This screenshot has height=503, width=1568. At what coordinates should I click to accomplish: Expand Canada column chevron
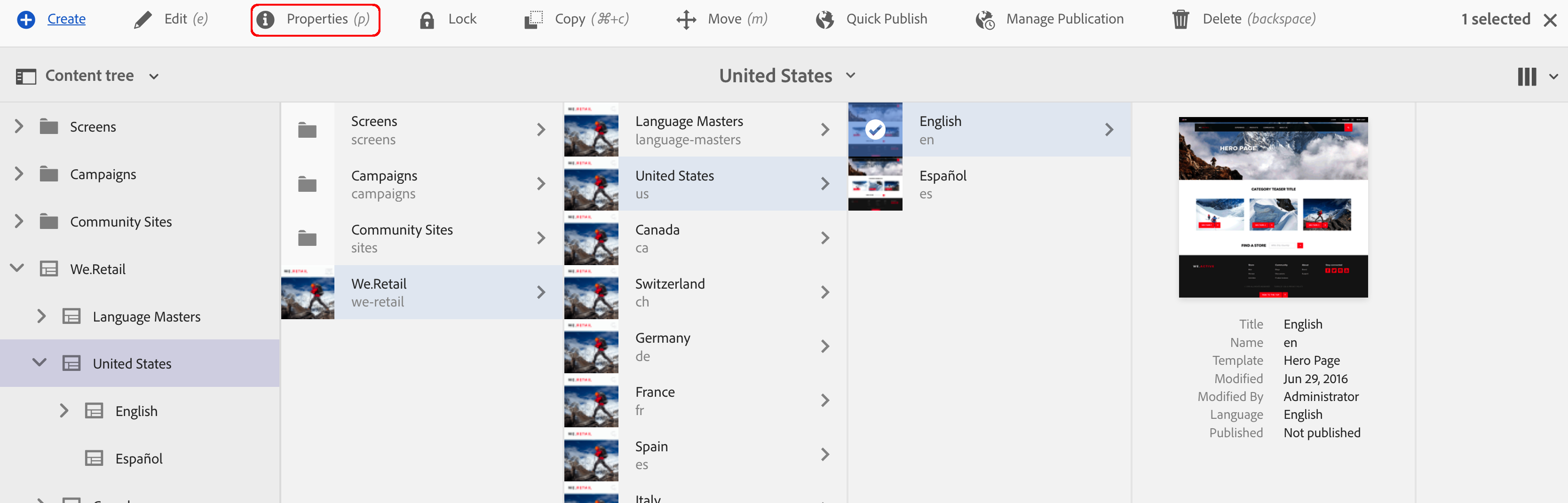point(825,238)
